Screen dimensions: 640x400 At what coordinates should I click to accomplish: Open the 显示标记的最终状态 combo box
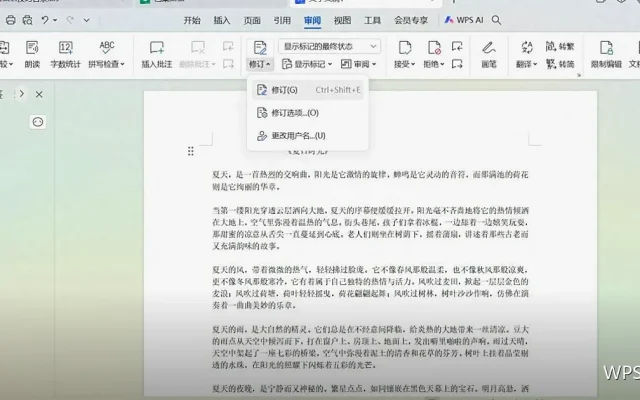coord(330,46)
